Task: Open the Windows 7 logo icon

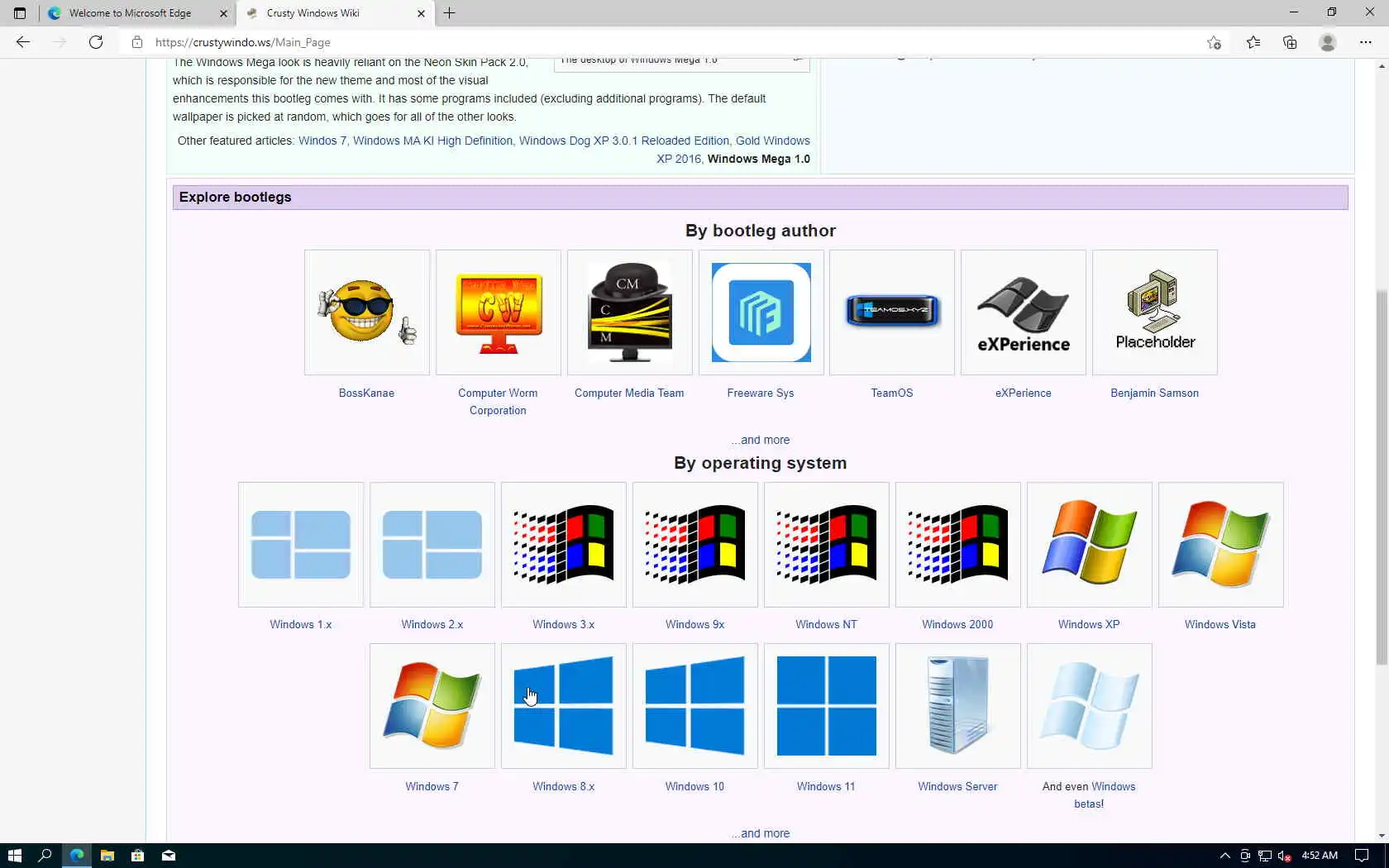Action: click(x=432, y=706)
